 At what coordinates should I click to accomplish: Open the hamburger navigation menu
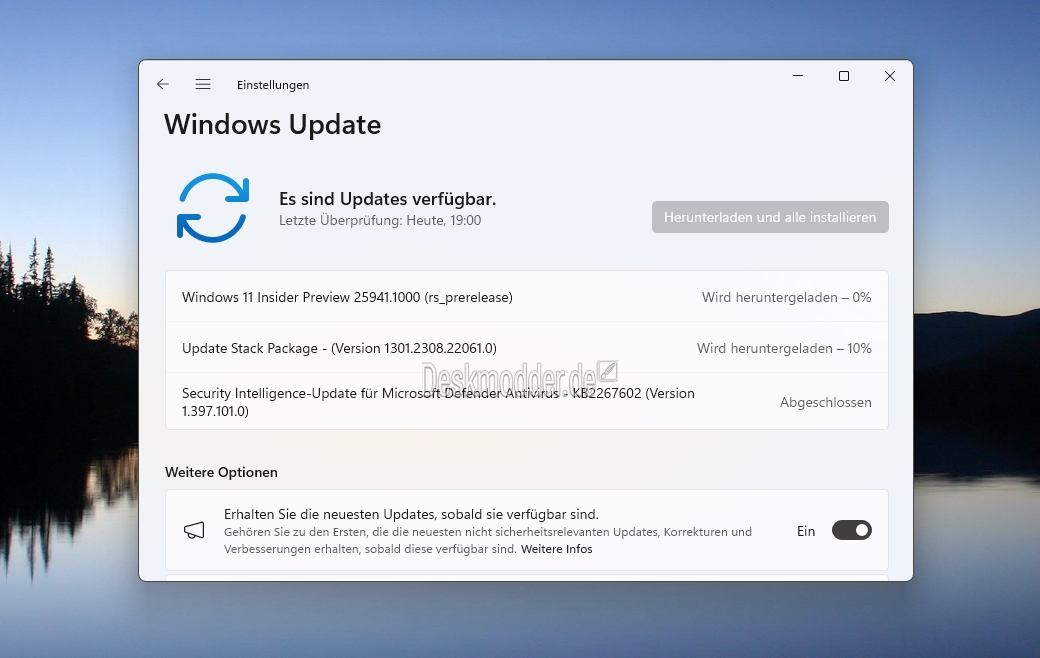tap(203, 84)
